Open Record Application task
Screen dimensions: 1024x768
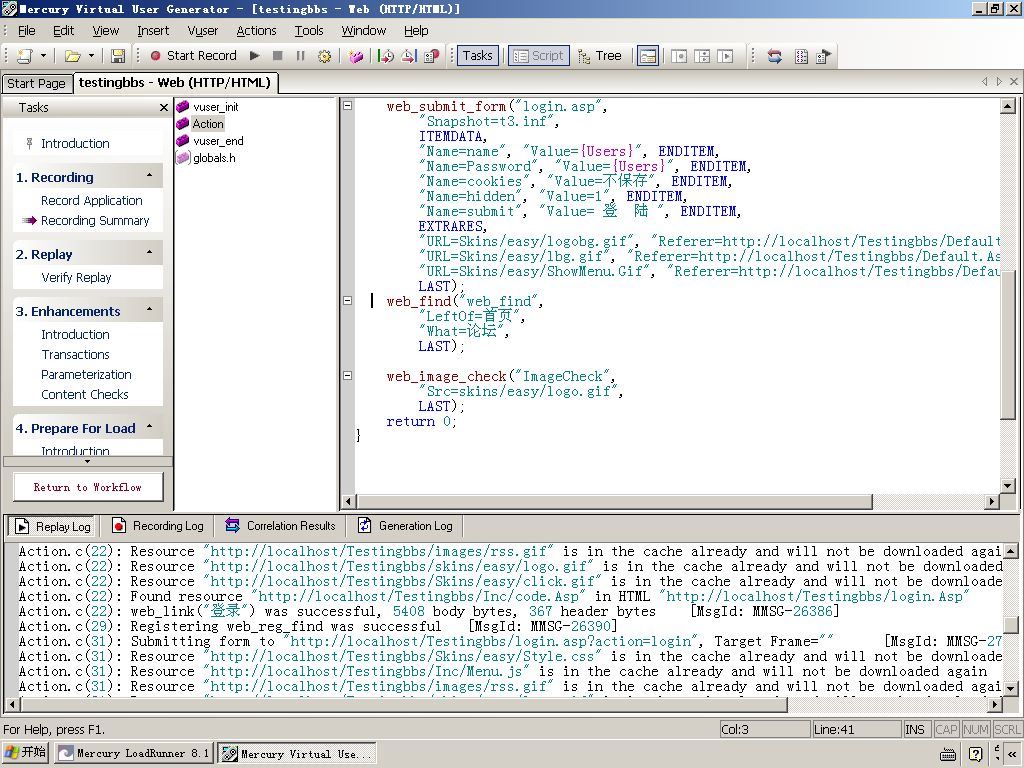tap(91, 200)
